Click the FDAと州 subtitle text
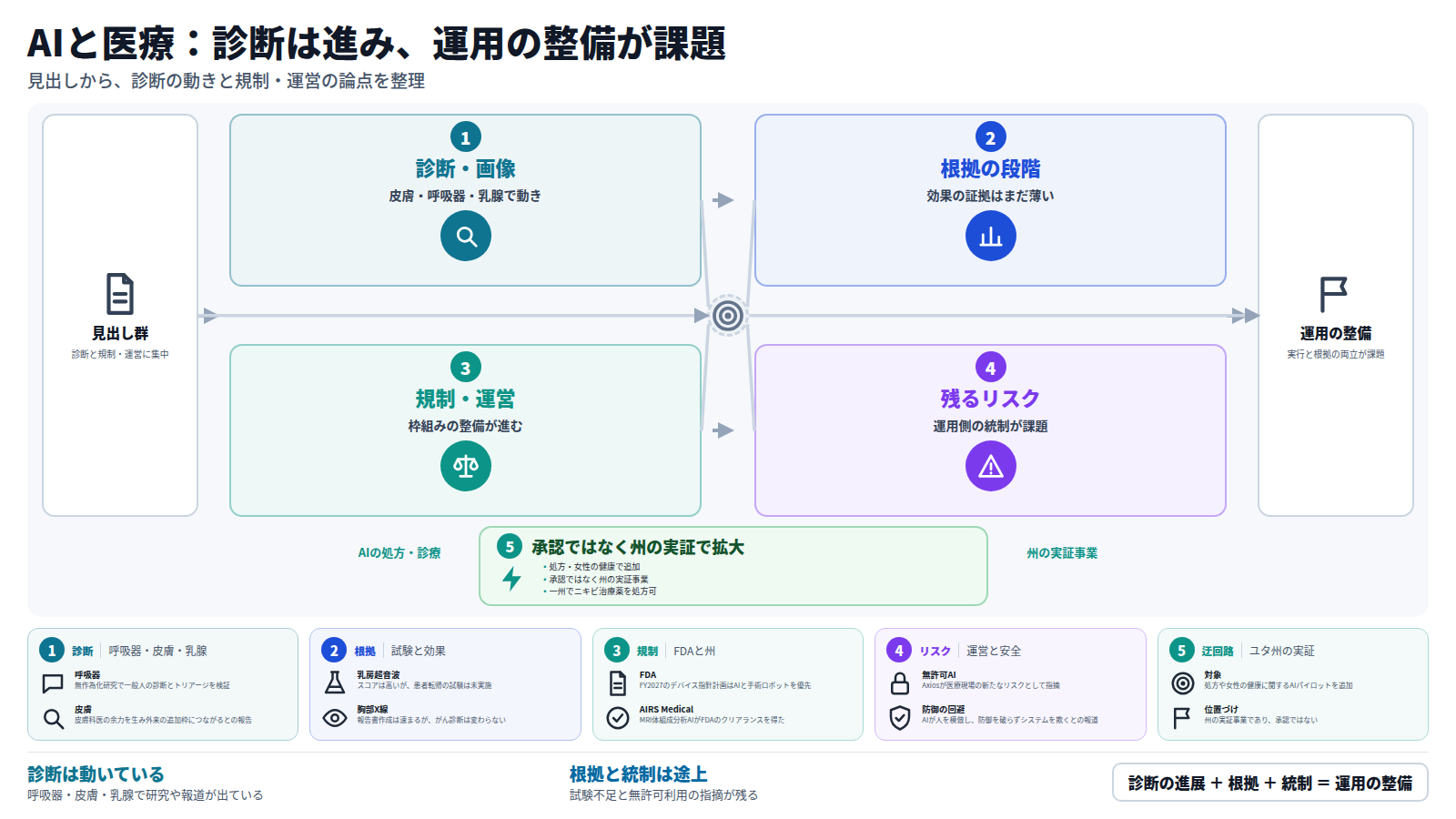The image size is (1456, 819). click(x=694, y=651)
